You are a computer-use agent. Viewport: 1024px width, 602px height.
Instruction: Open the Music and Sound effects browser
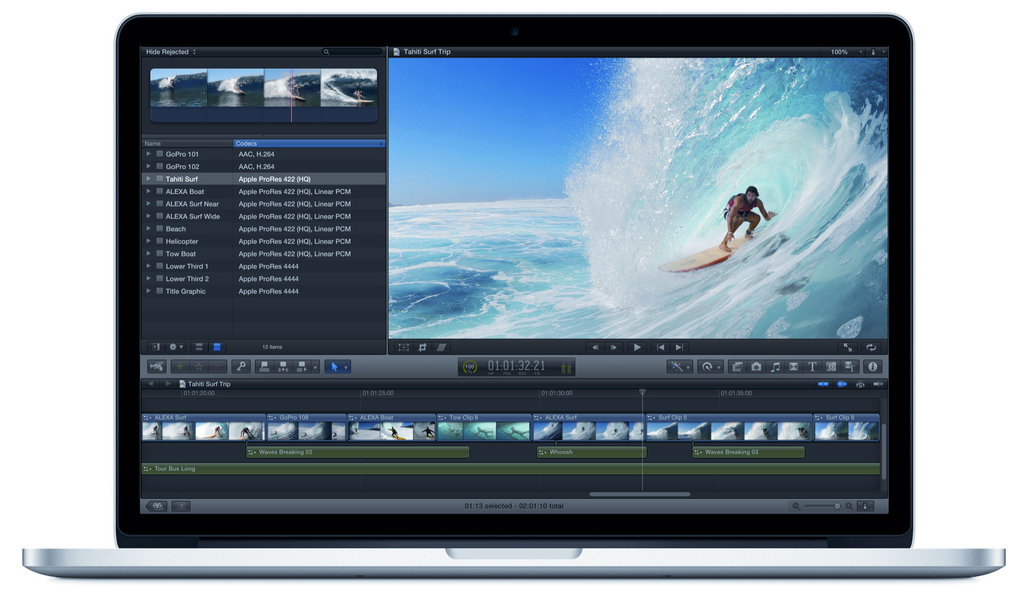point(776,366)
